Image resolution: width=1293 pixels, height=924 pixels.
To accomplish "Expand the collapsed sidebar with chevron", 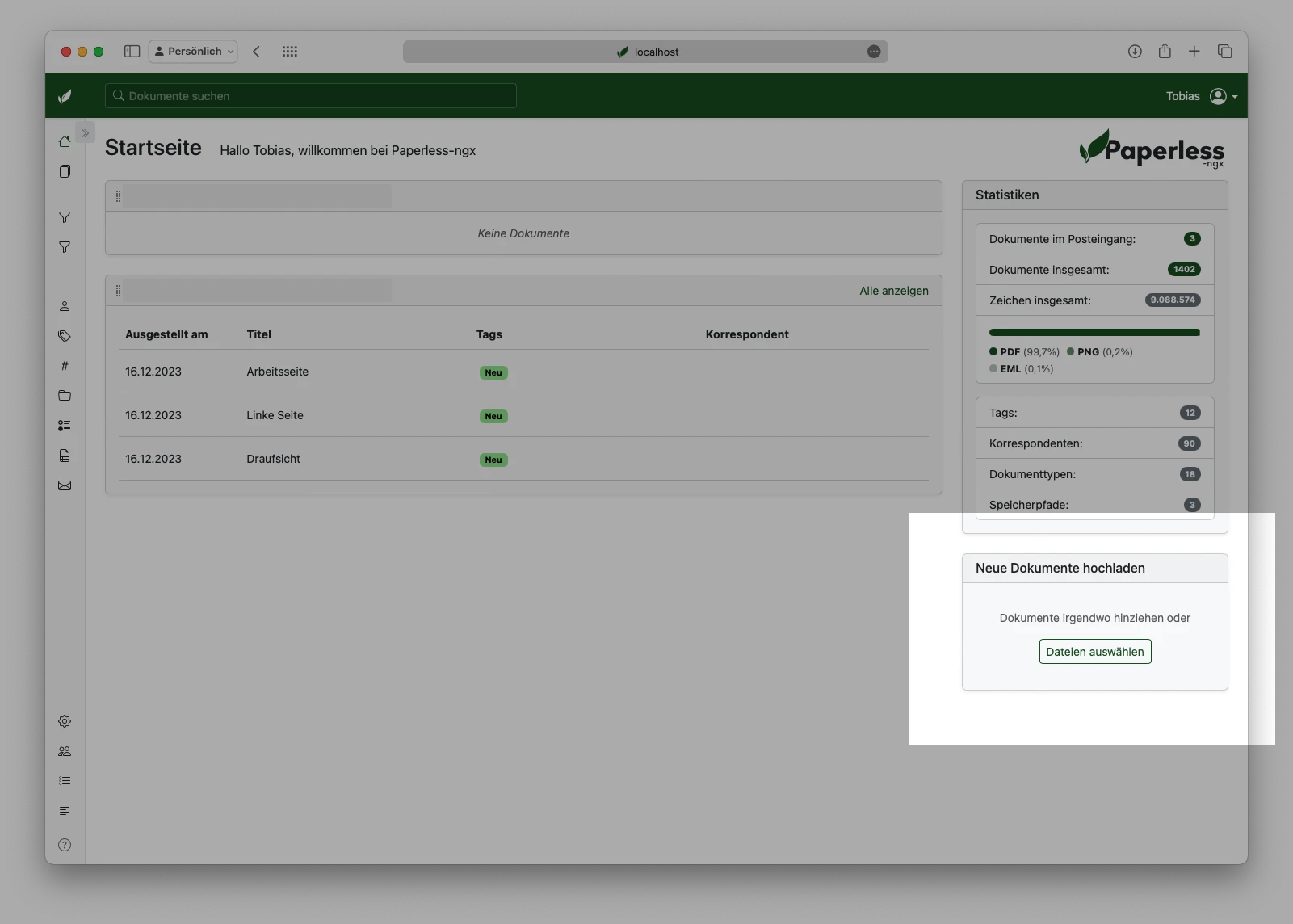I will [x=85, y=132].
